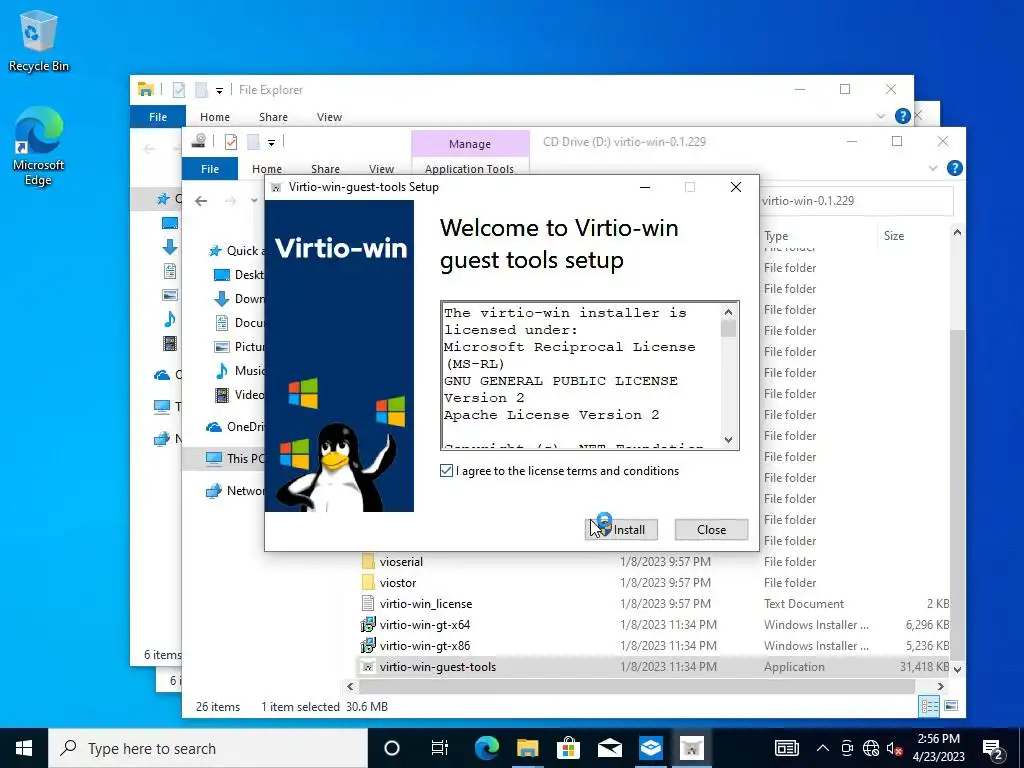Open Share tab in rear File Explorer window
Viewport: 1024px width, 768px height.
(x=273, y=117)
